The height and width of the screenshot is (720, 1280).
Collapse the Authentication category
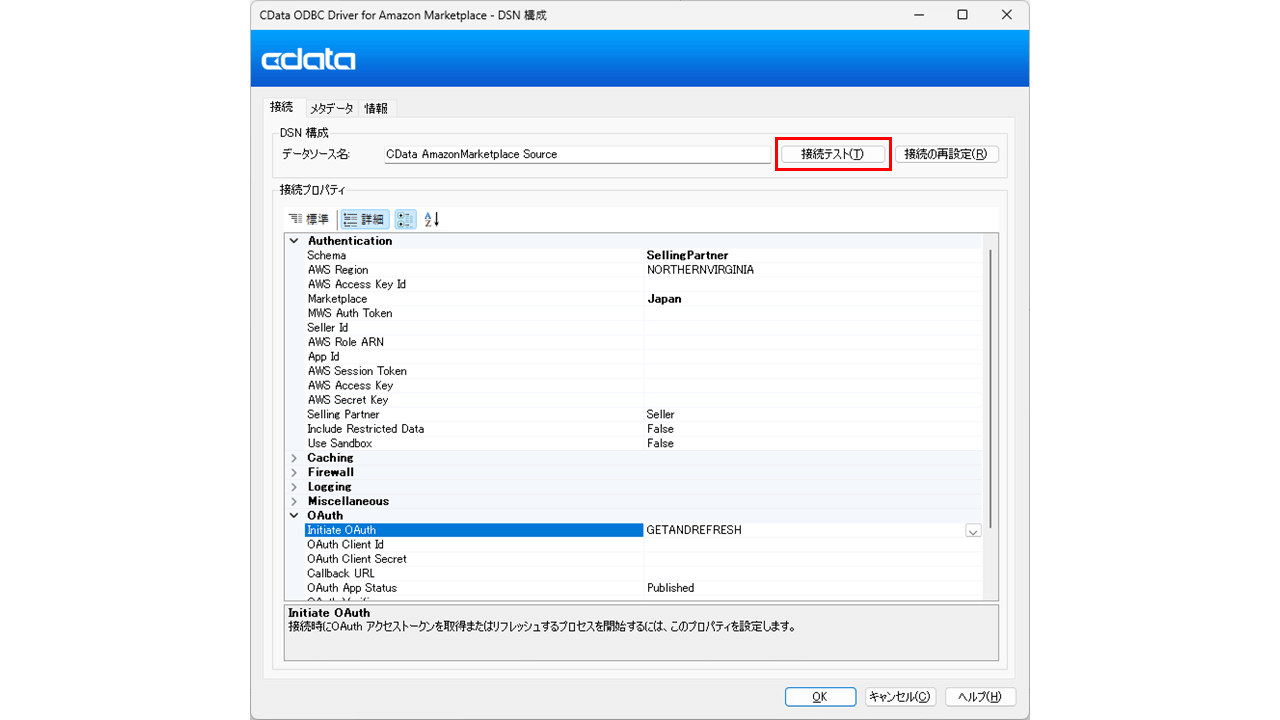(x=294, y=241)
